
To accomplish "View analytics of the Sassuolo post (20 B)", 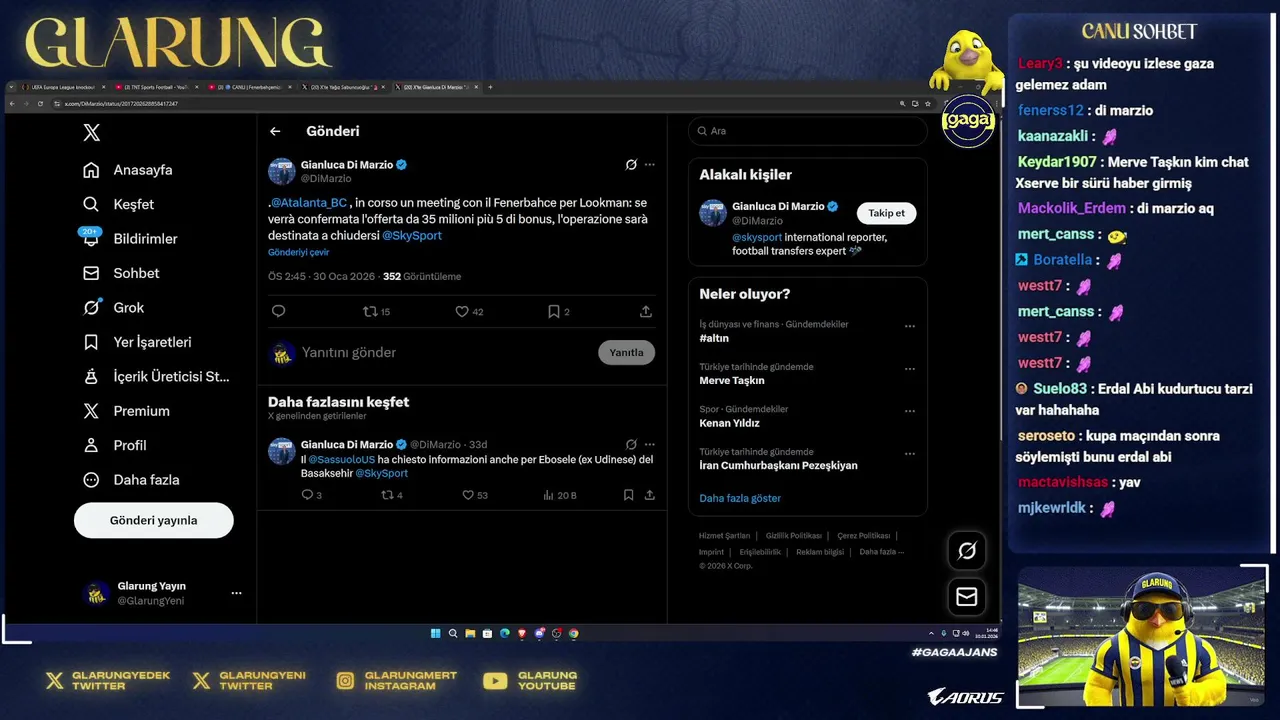I will click(559, 495).
